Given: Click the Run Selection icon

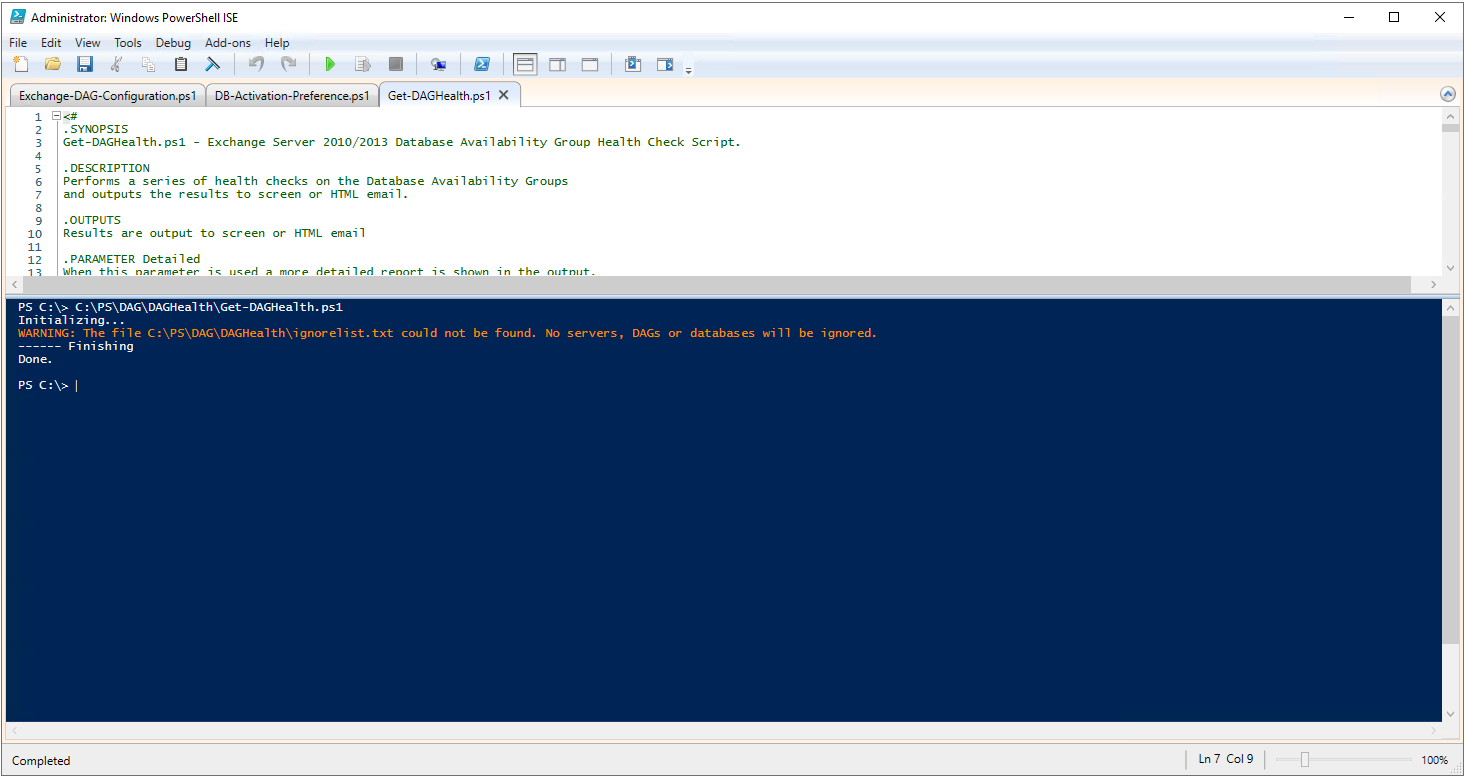Looking at the screenshot, I should tap(363, 64).
